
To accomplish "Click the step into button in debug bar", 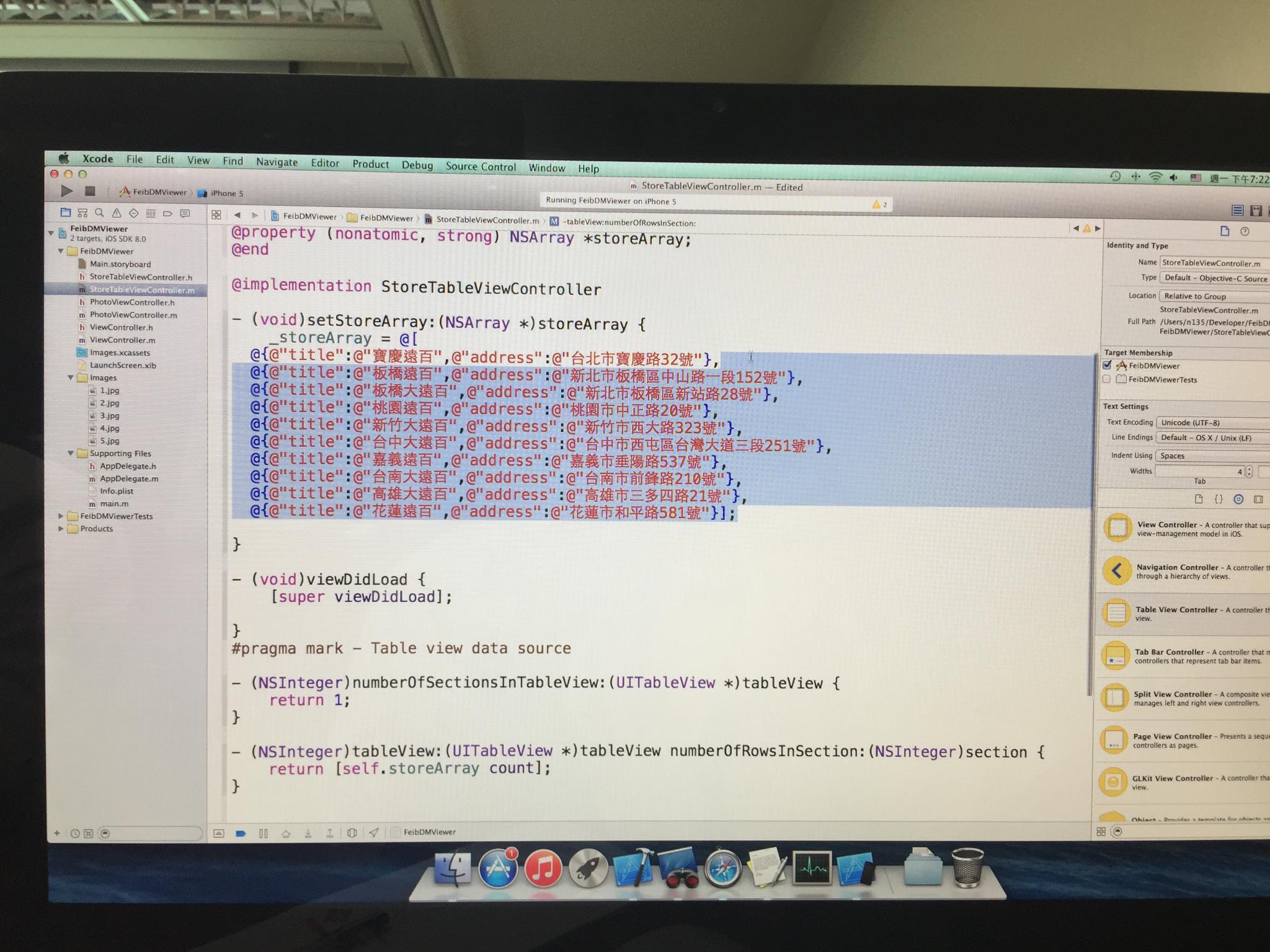I will point(308,834).
